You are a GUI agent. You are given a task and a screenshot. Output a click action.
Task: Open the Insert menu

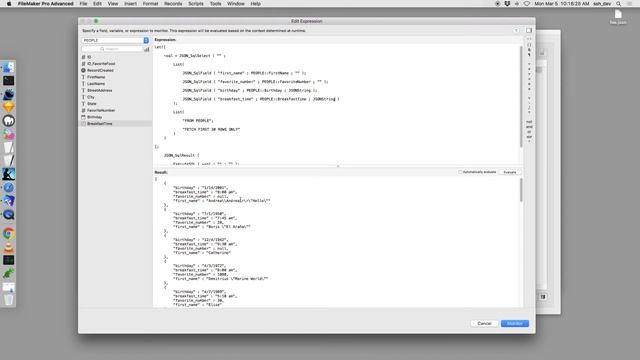pyautogui.click(x=131, y=4)
